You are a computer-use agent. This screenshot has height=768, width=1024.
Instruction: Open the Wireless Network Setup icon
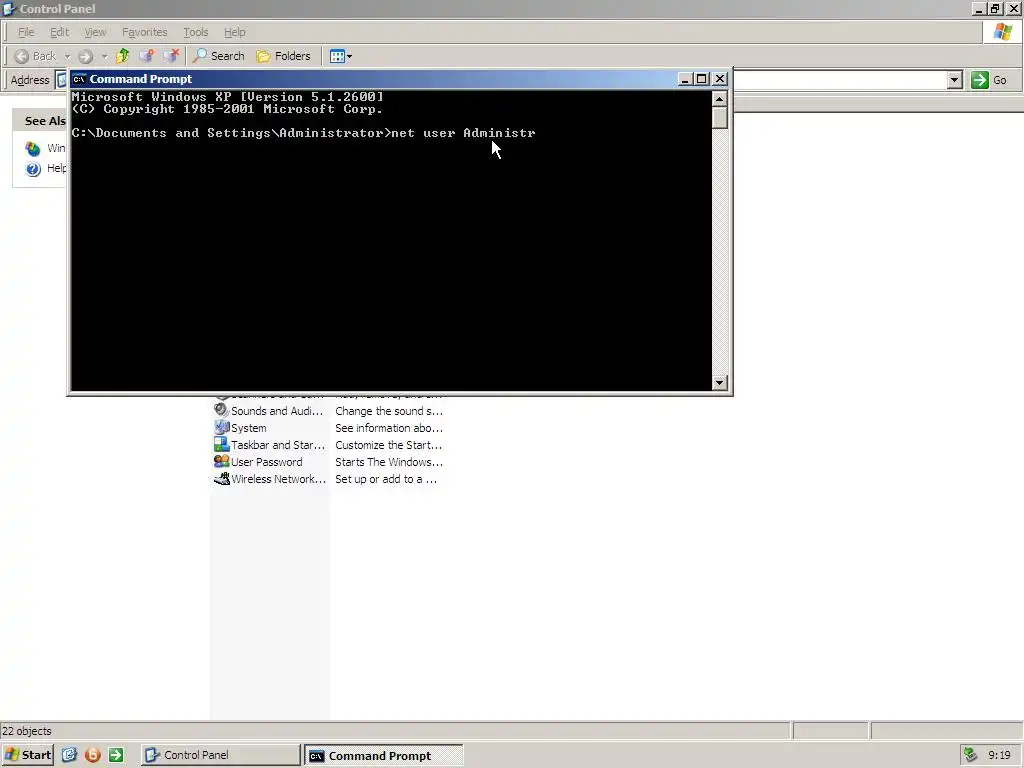pyautogui.click(x=221, y=479)
